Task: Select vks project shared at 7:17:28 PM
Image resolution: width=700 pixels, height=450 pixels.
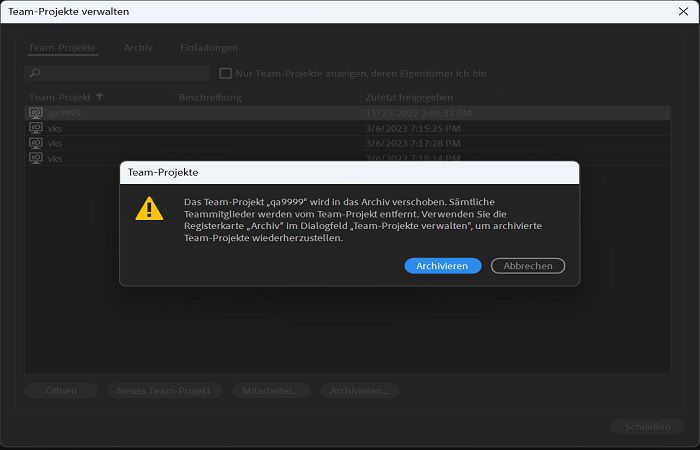Action: point(347,143)
